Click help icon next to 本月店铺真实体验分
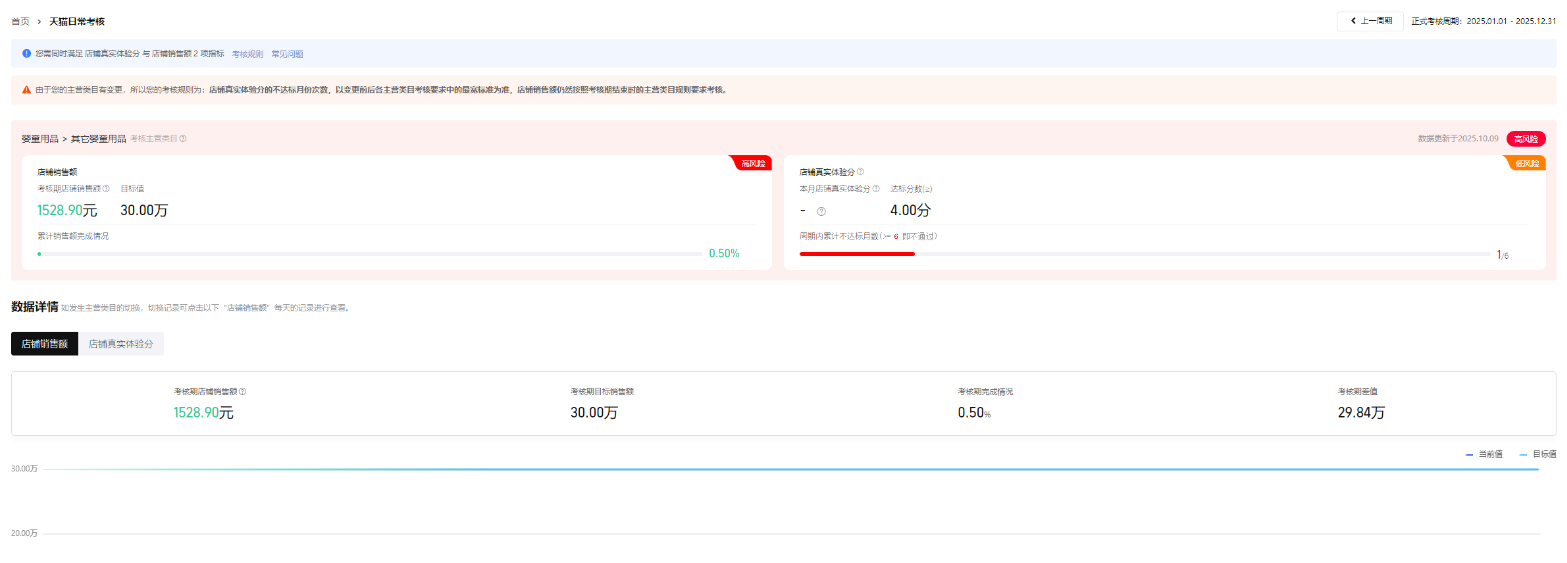The height and width of the screenshot is (563, 1567). 876,188
